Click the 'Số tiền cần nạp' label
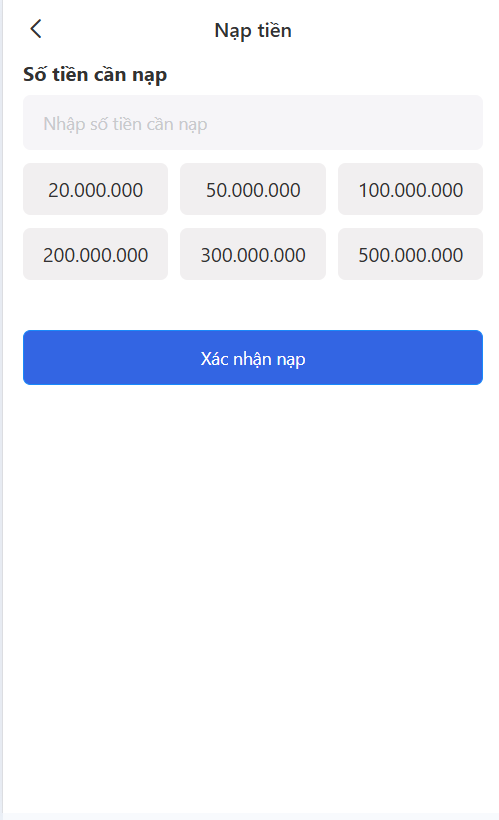499x820 pixels. tap(95, 75)
